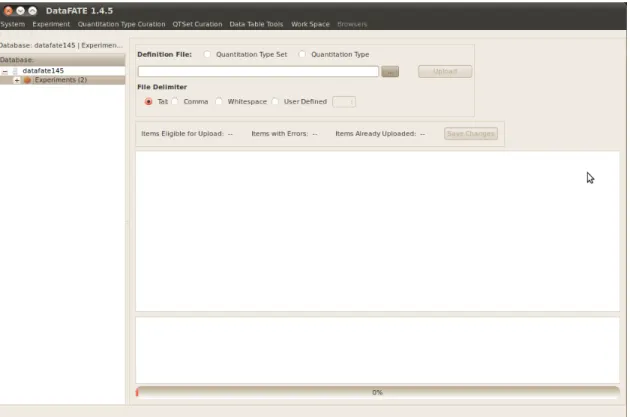Minimize the DataFATE window
The image size is (630, 417).
[x=20, y=11]
